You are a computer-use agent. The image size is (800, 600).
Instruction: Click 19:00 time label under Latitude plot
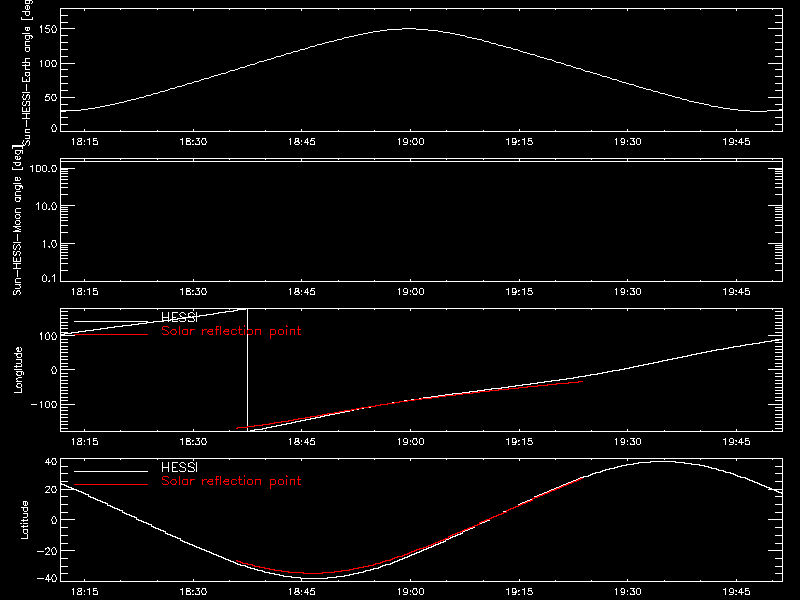click(410, 592)
